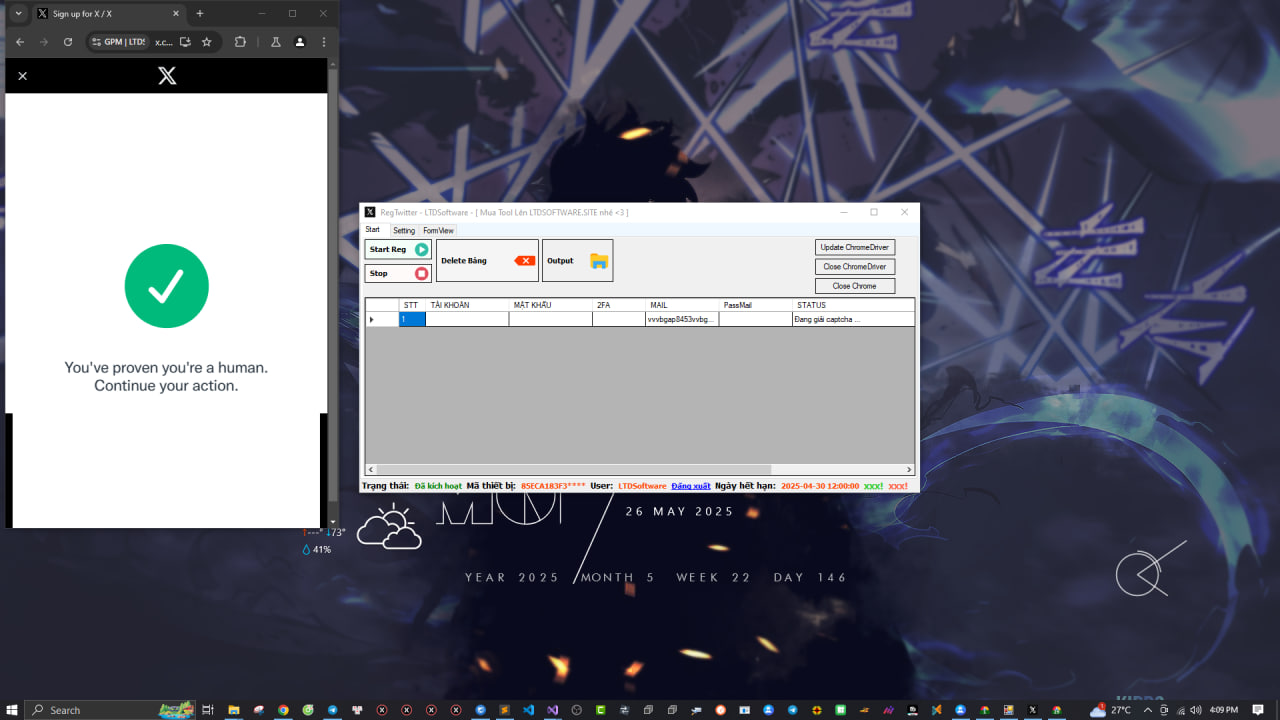The image size is (1280, 720).
Task: Open the clock showing 4:09 PM
Action: [1224, 710]
